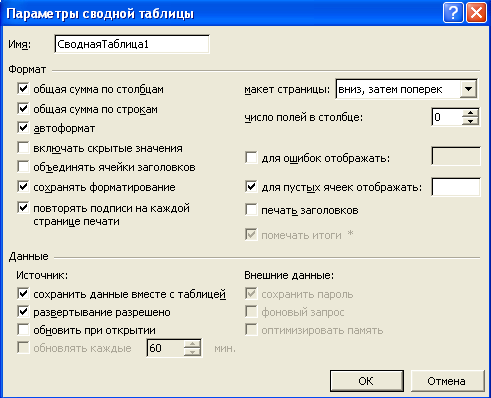
Task: Enable 'включать скрытые значения' checkbox
Action: point(23,147)
